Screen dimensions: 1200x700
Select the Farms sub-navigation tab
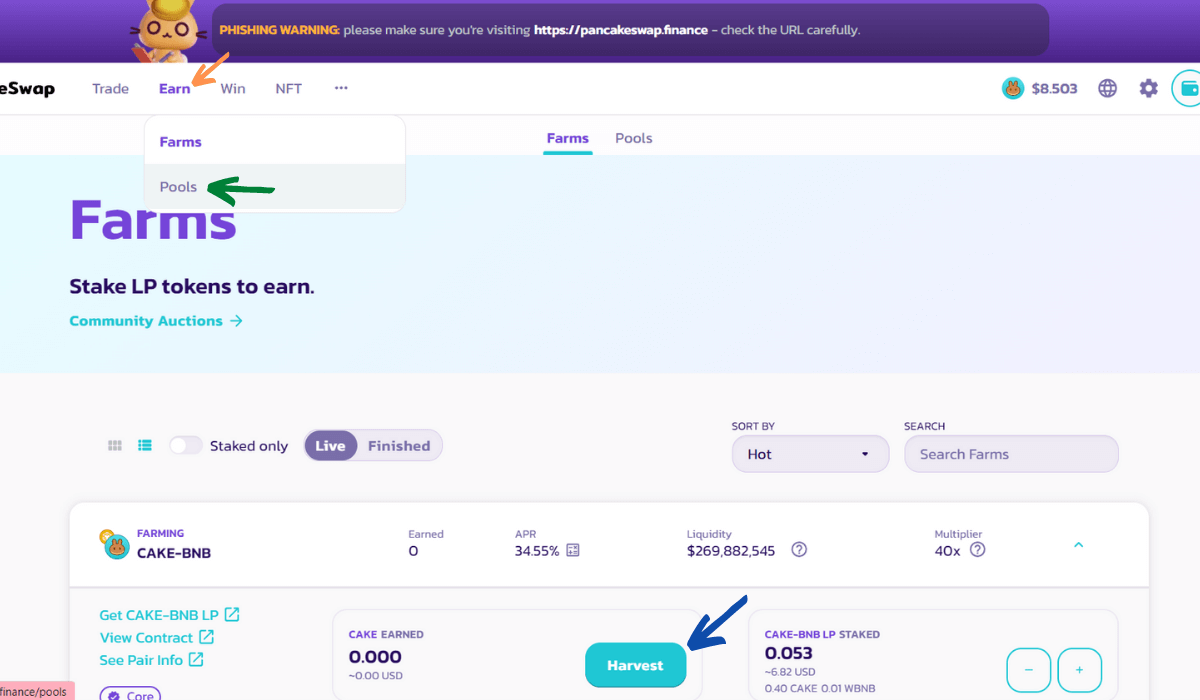(568, 138)
